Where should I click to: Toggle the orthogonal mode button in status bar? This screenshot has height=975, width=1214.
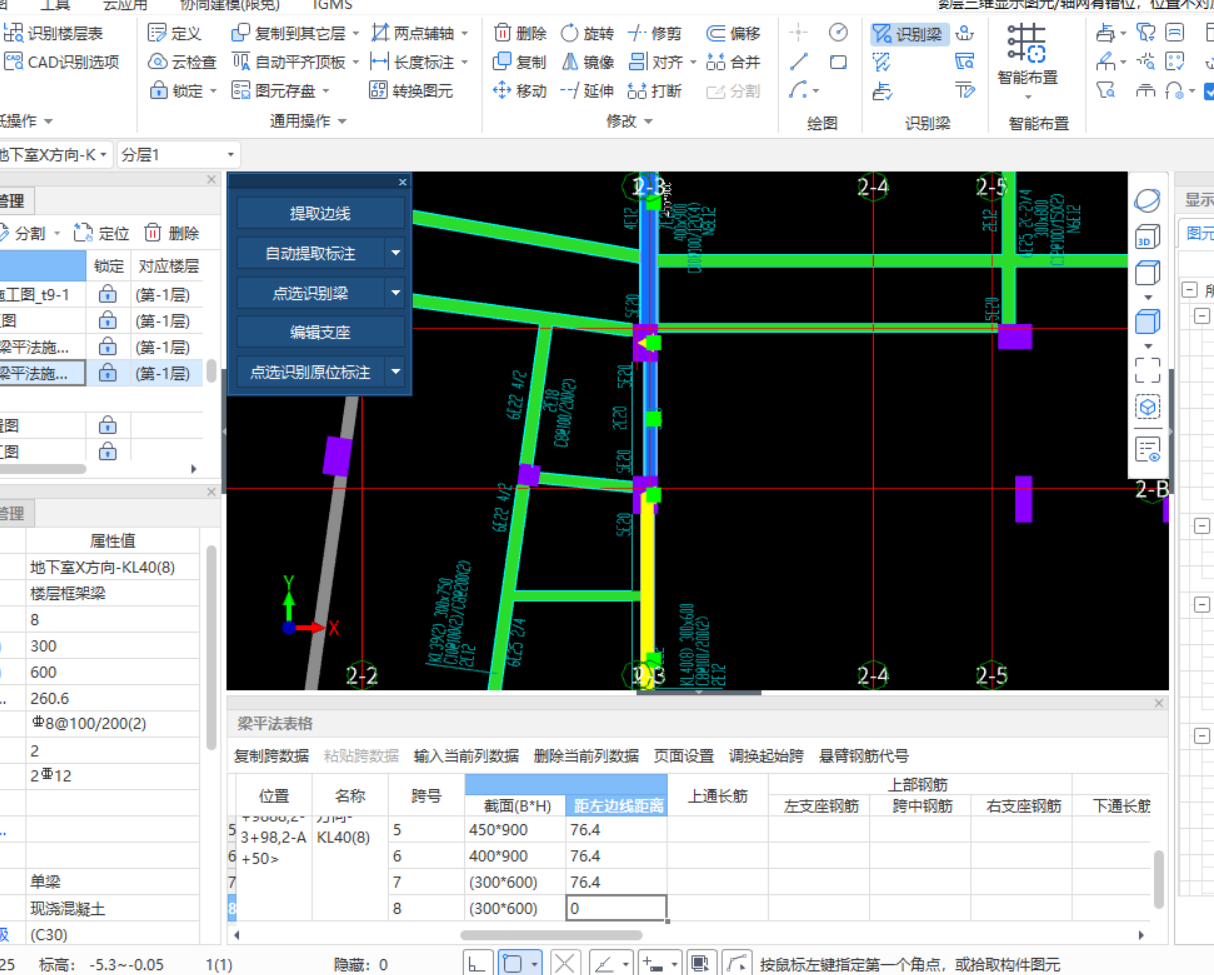click(x=478, y=964)
